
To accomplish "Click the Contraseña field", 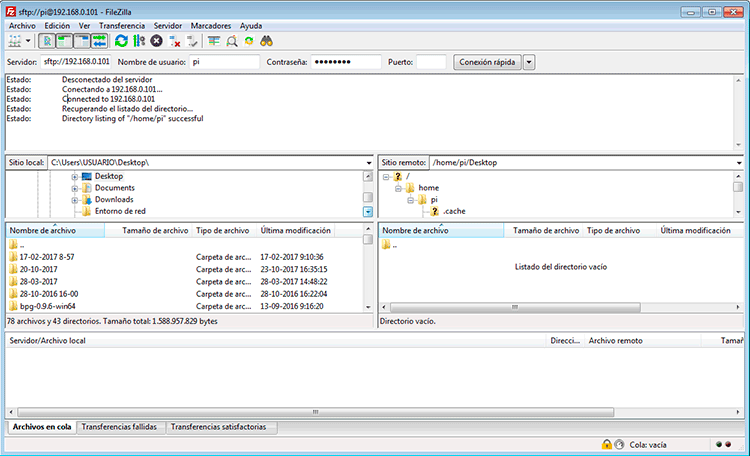I will [x=346, y=62].
